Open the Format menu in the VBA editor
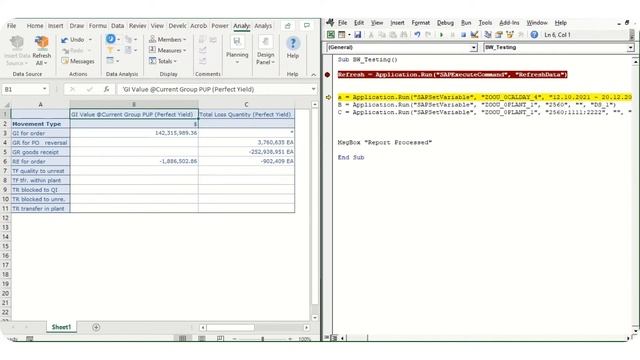The image size is (640, 360). pyautogui.click(x=420, y=23)
